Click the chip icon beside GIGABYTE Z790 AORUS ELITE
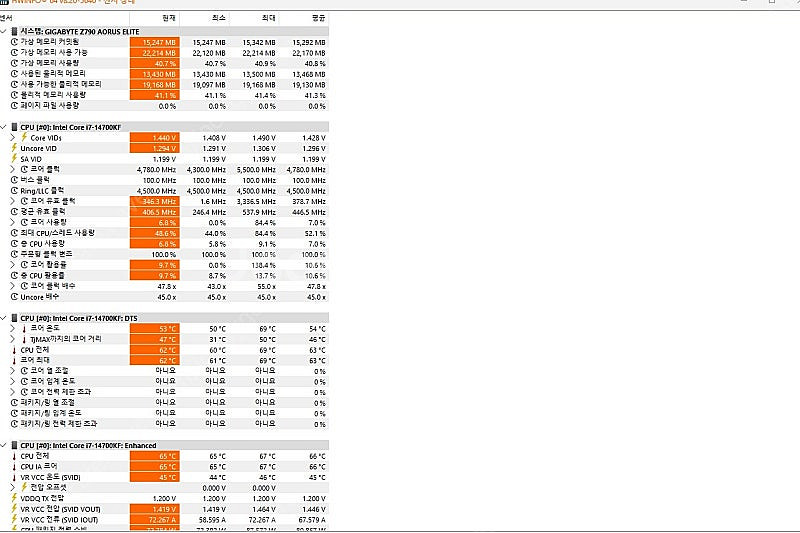This screenshot has height=533, width=800. point(14,32)
